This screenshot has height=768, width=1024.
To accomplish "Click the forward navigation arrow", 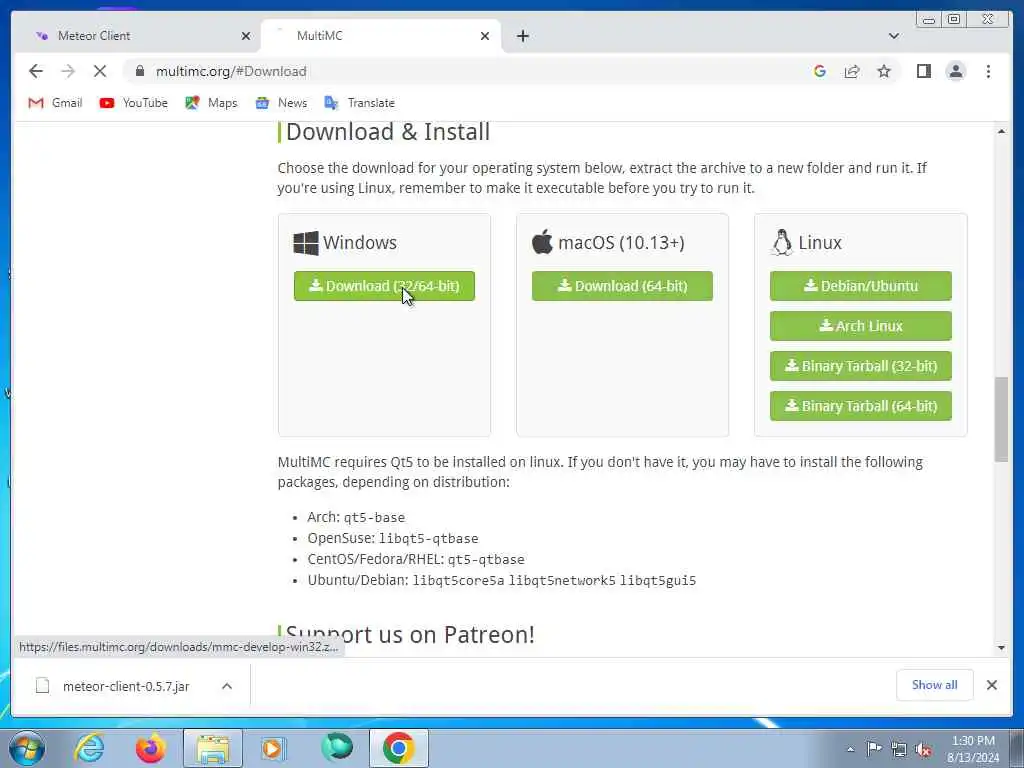I will tap(68, 71).
